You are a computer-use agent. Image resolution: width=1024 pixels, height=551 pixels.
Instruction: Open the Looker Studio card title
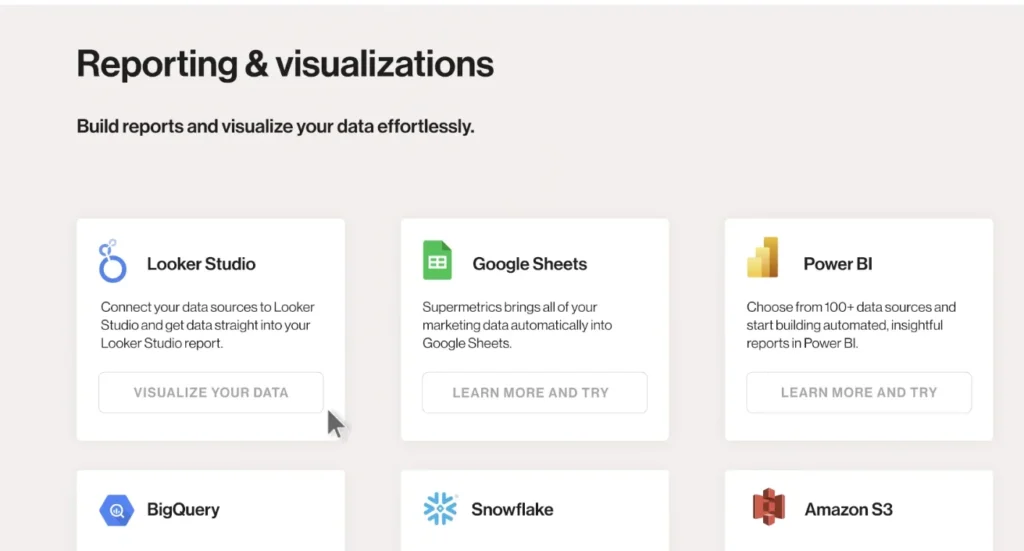coord(201,264)
